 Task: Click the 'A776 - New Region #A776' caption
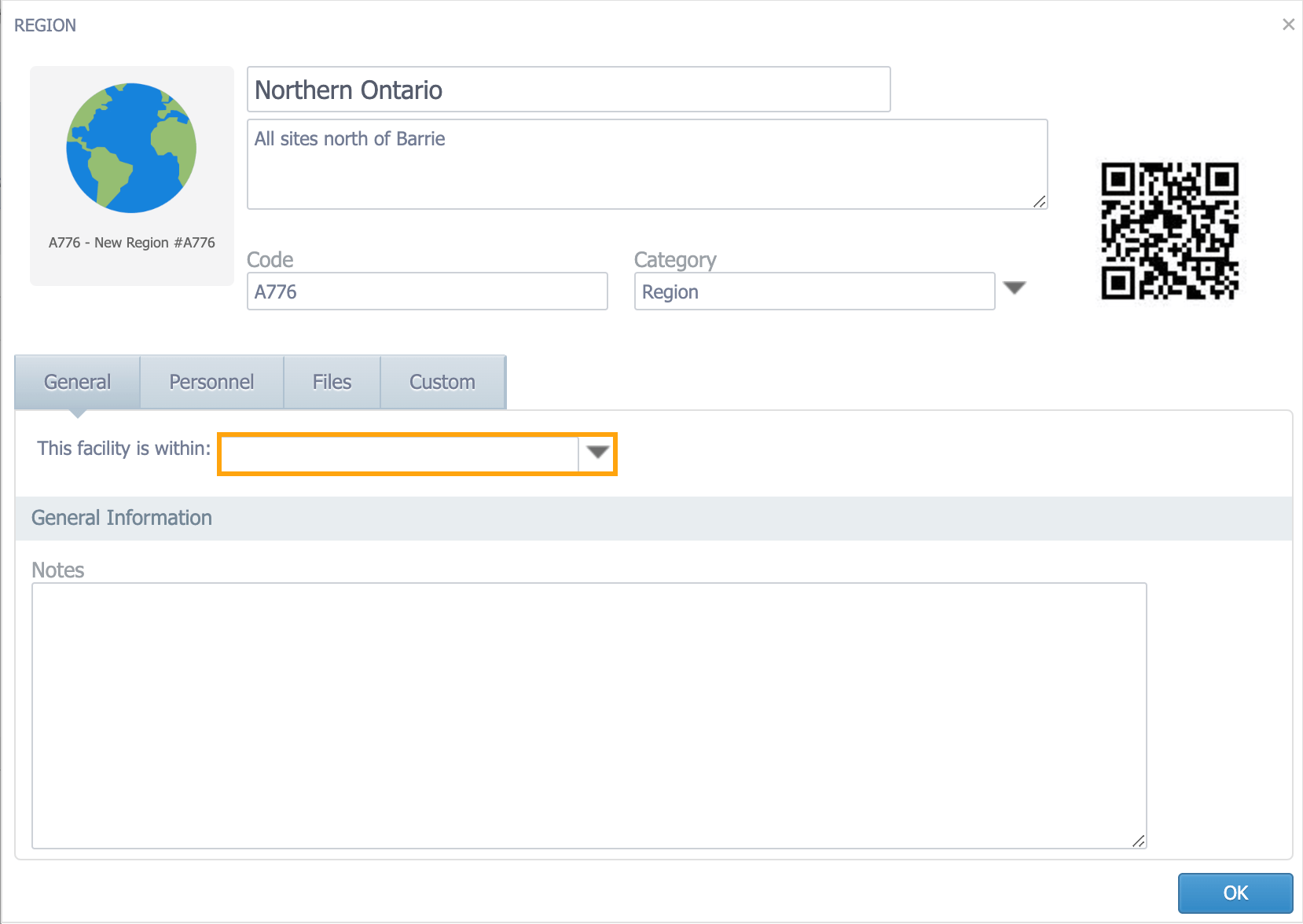(132, 243)
